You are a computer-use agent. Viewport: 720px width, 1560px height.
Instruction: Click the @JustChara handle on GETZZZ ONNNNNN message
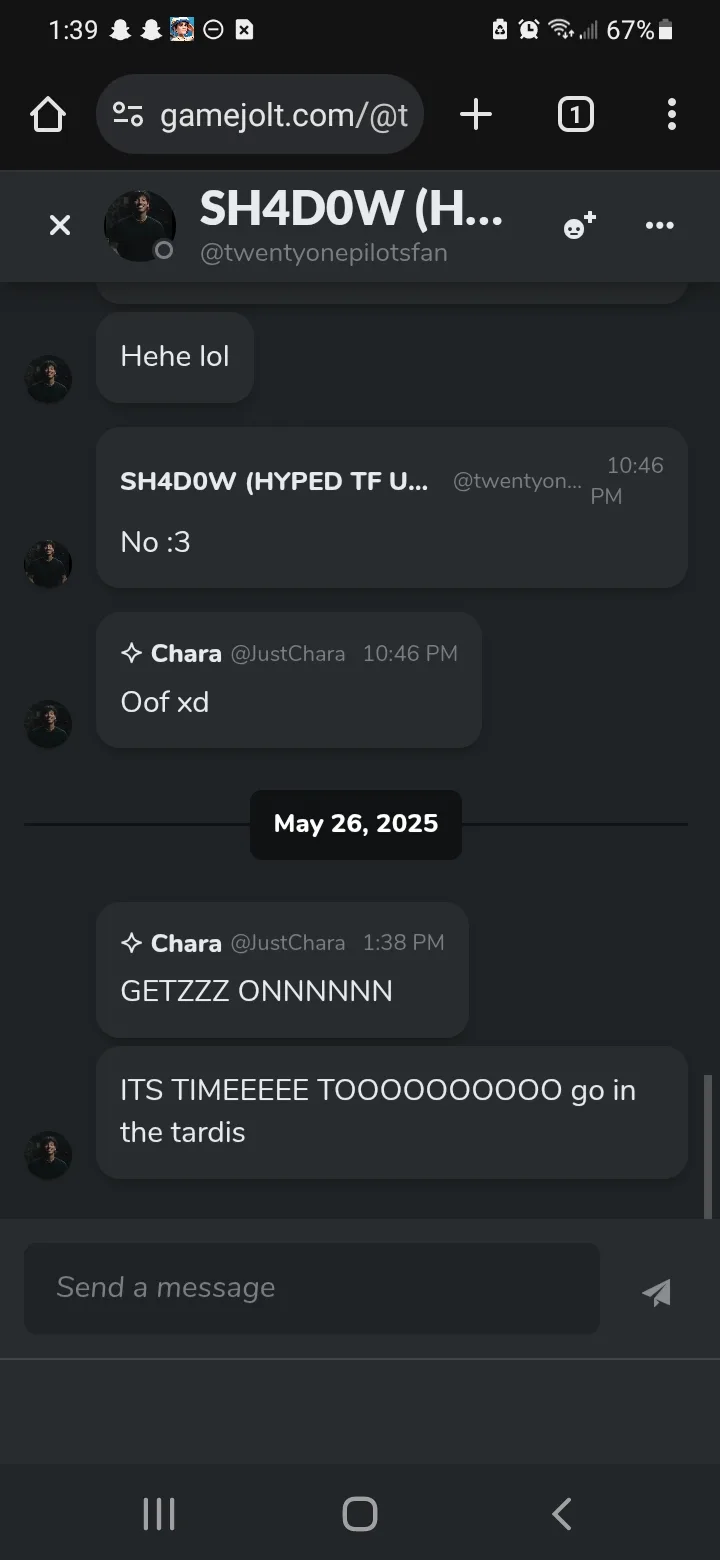[x=288, y=943]
